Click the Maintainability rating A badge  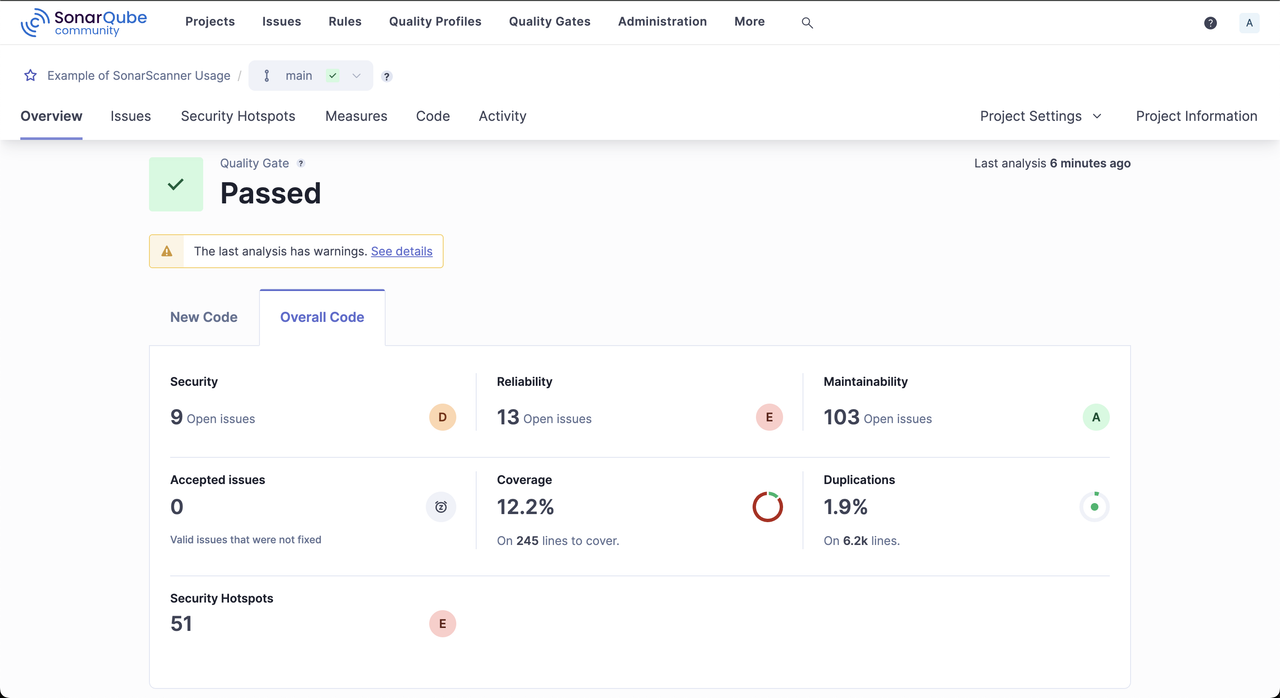point(1096,418)
